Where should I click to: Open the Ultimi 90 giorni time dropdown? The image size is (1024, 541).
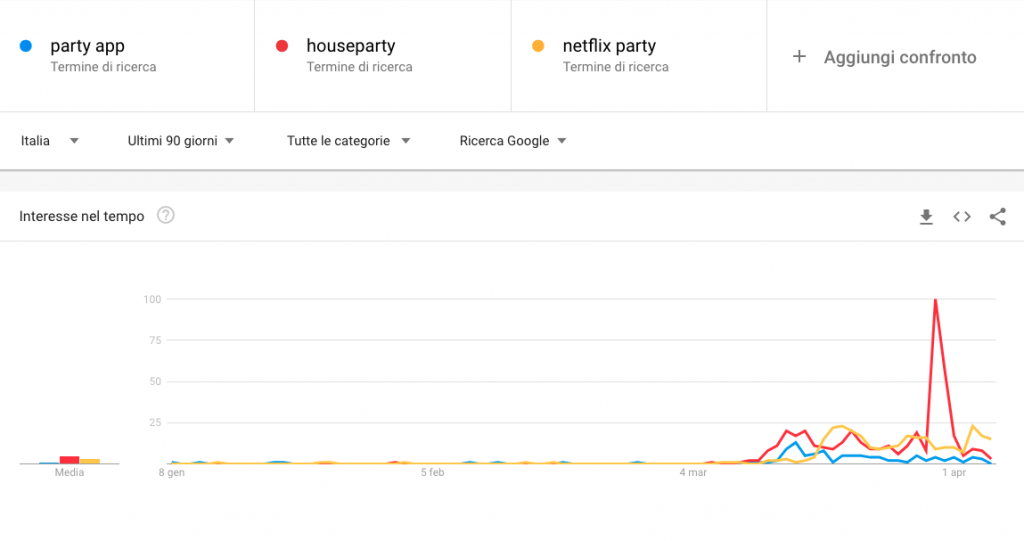tap(181, 140)
